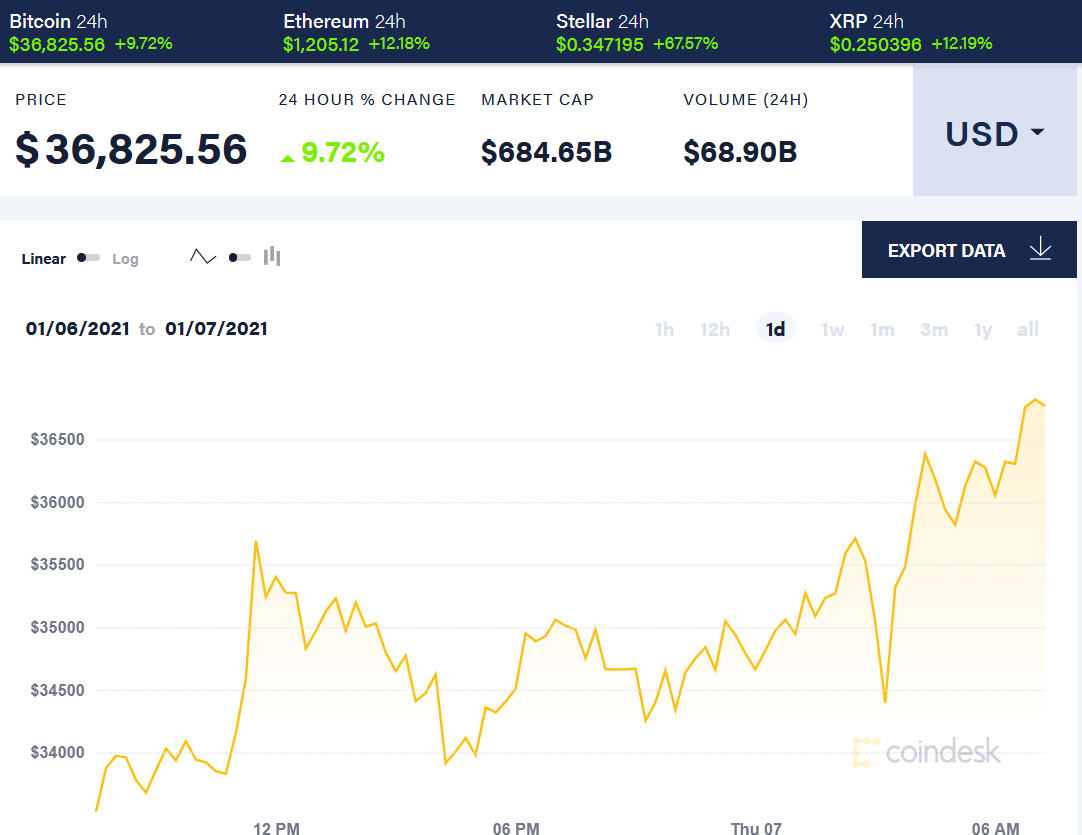This screenshot has height=835, width=1082.
Task: Click the line chart type icon
Action: [x=203, y=257]
